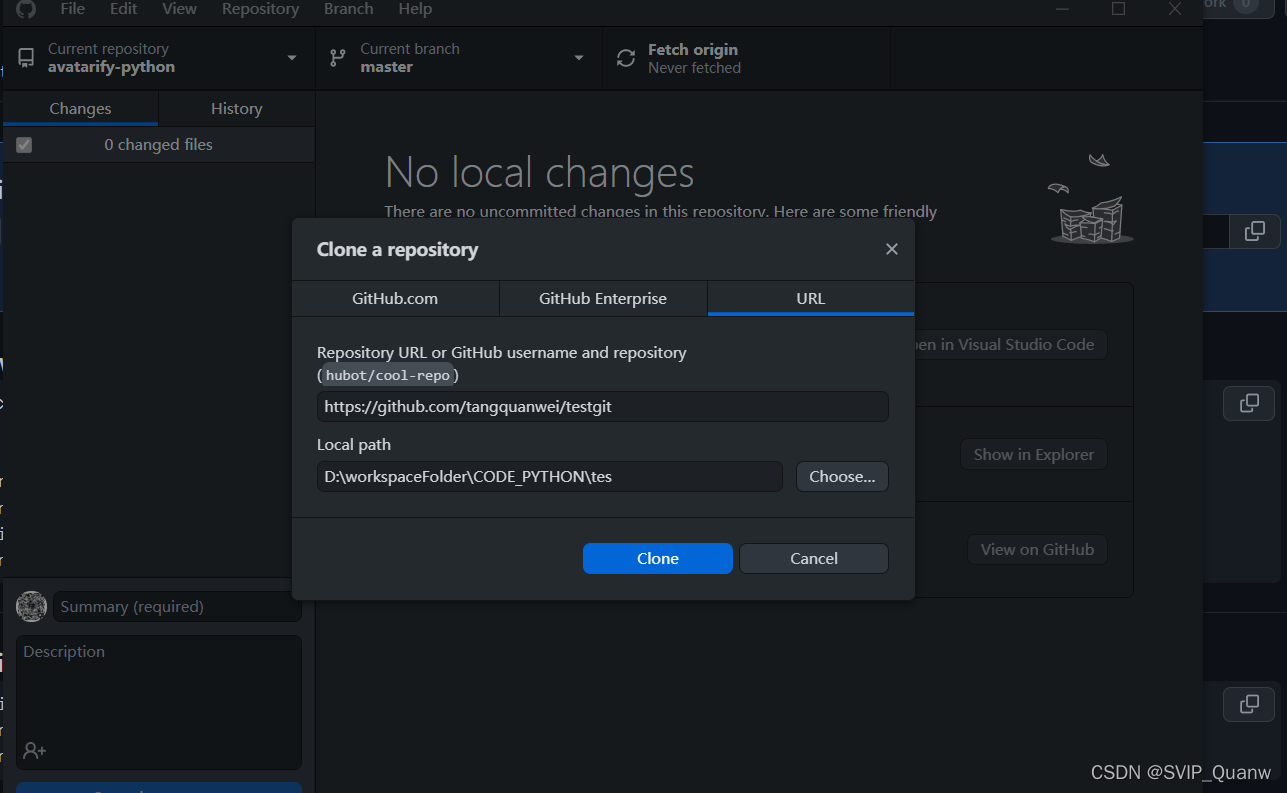Click the lowest copy icon in background window
Image resolution: width=1287 pixels, height=793 pixels.
coord(1249,704)
